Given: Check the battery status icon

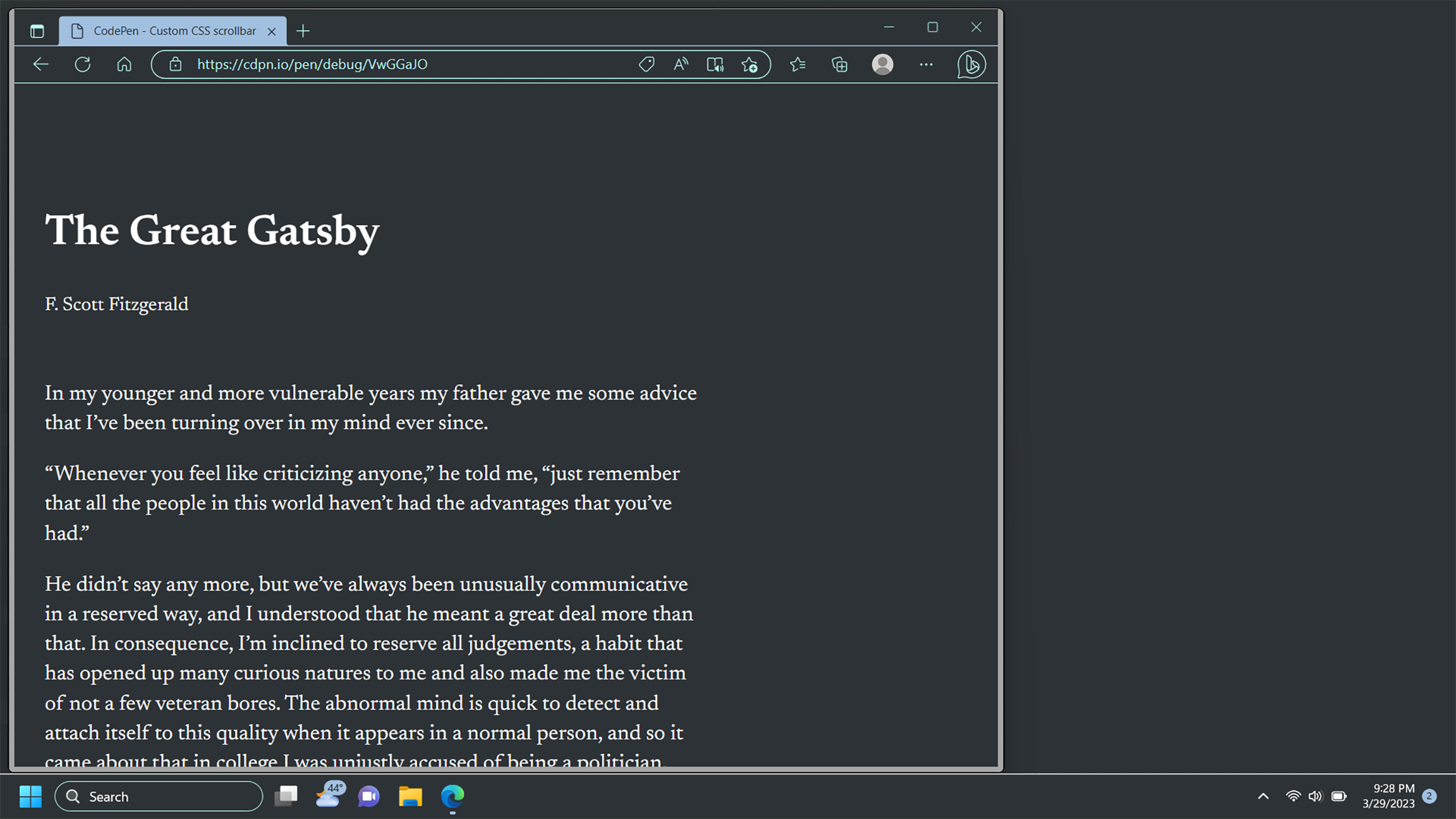Looking at the screenshot, I should click(x=1339, y=796).
